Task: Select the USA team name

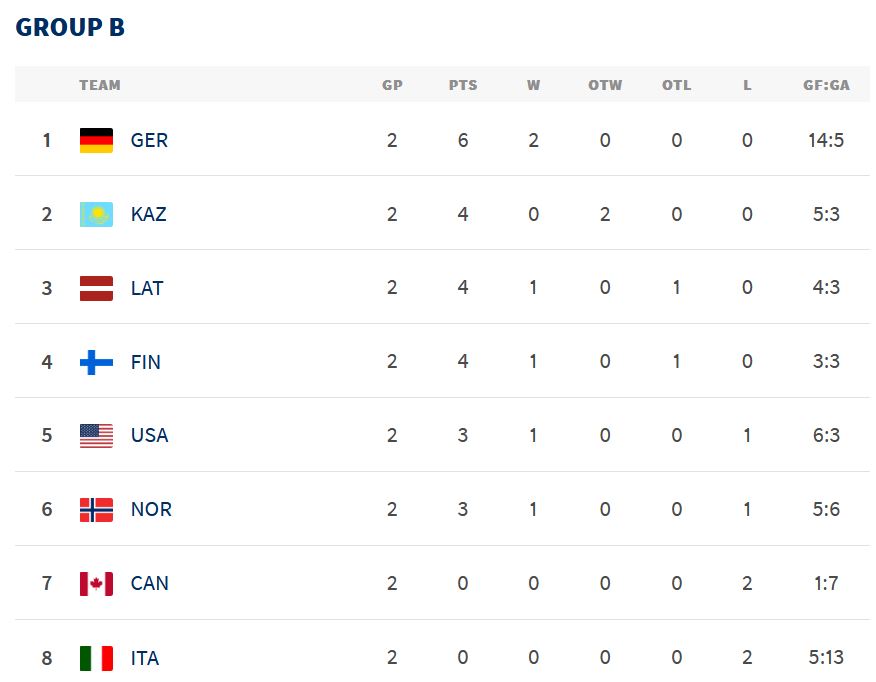Action: (149, 436)
